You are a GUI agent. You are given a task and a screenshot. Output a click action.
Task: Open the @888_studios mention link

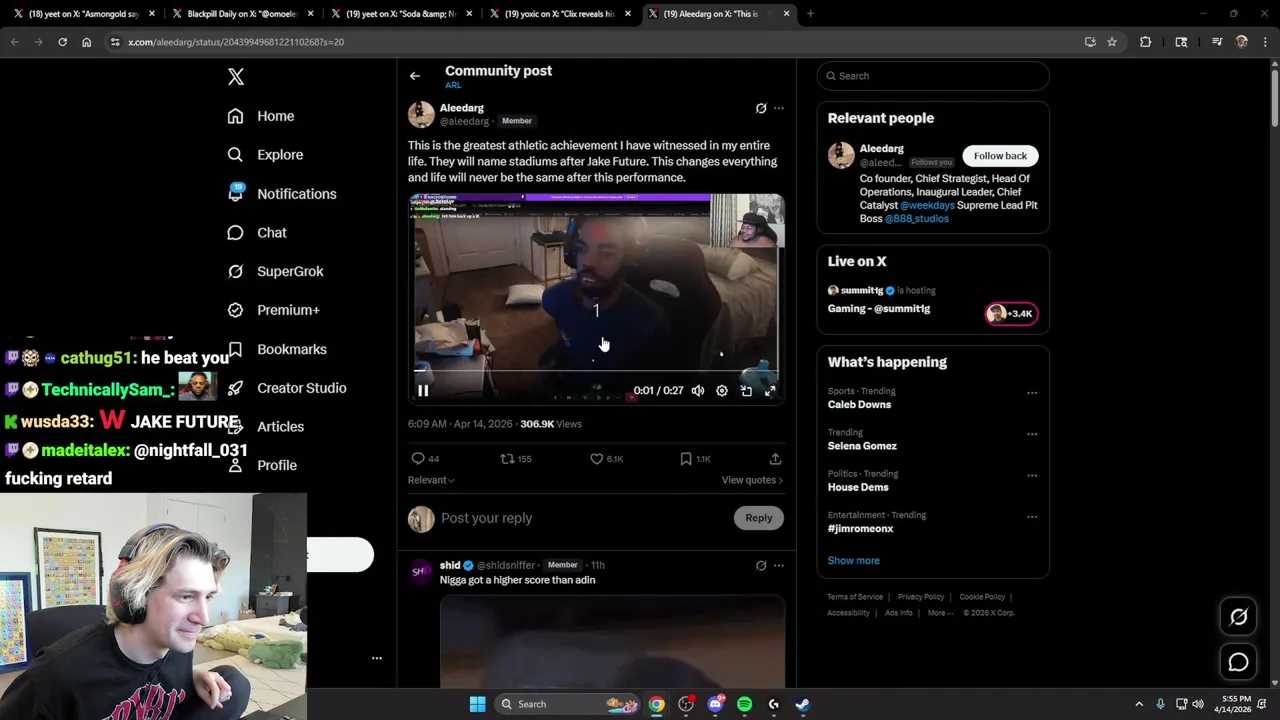(916, 218)
